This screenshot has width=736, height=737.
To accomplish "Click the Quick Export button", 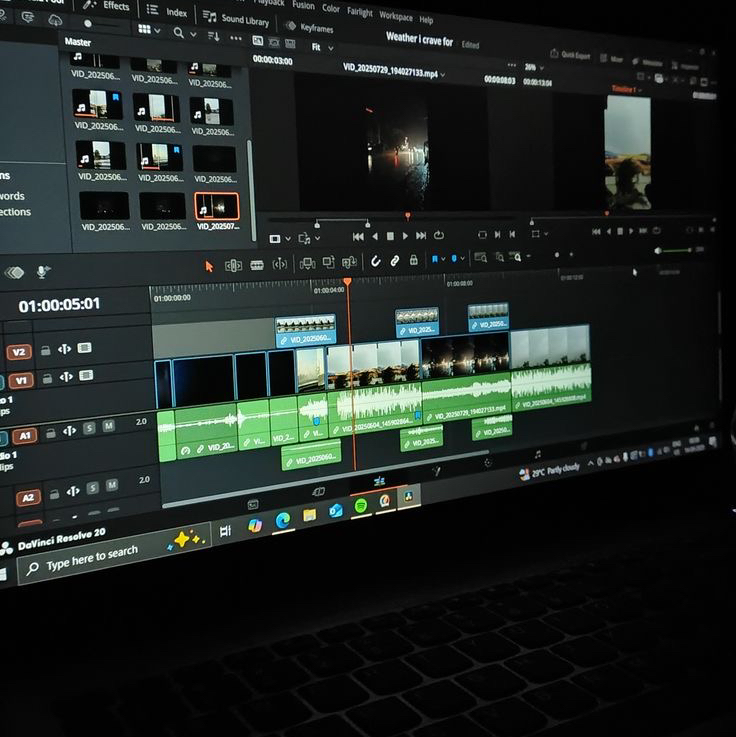I will coord(573,54).
